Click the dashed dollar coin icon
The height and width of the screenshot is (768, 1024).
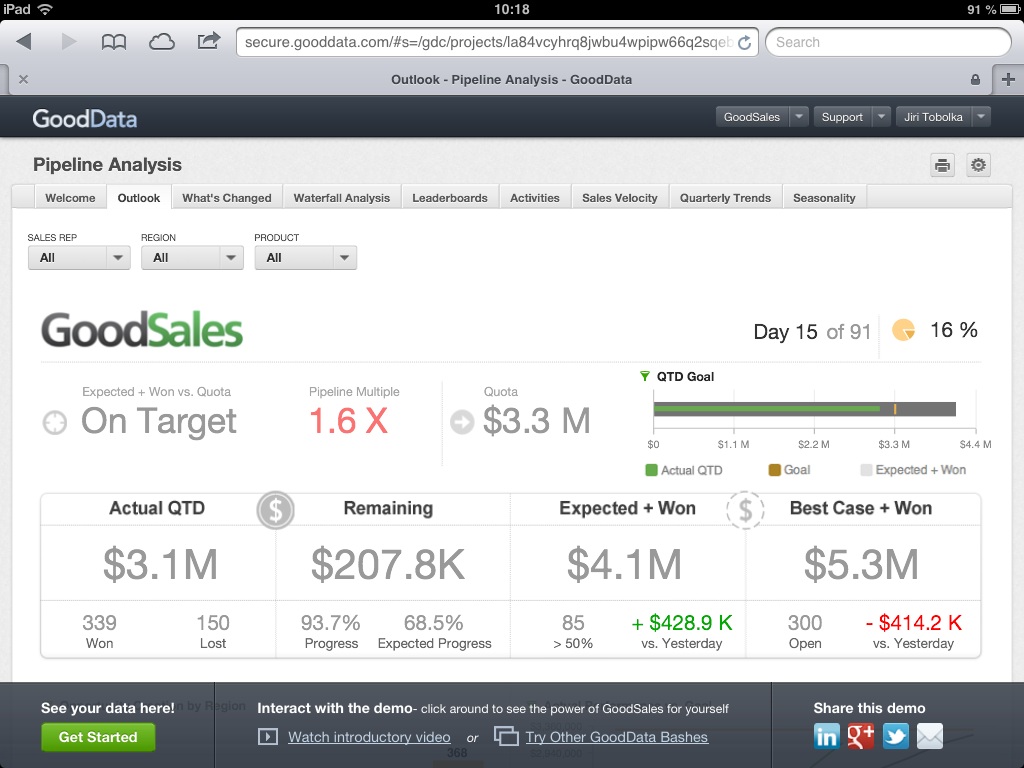(x=745, y=510)
